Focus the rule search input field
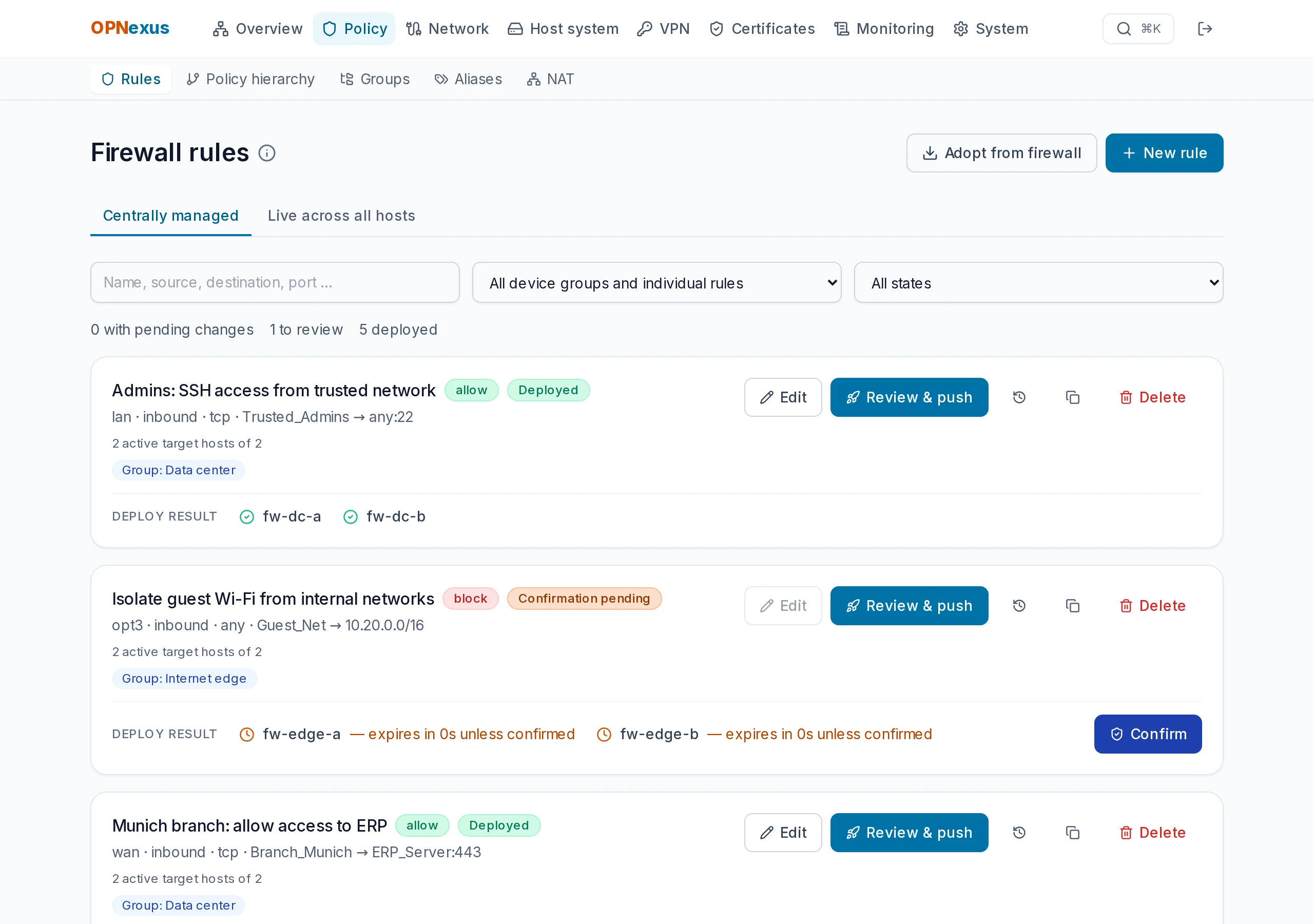1314x924 pixels. (x=275, y=282)
